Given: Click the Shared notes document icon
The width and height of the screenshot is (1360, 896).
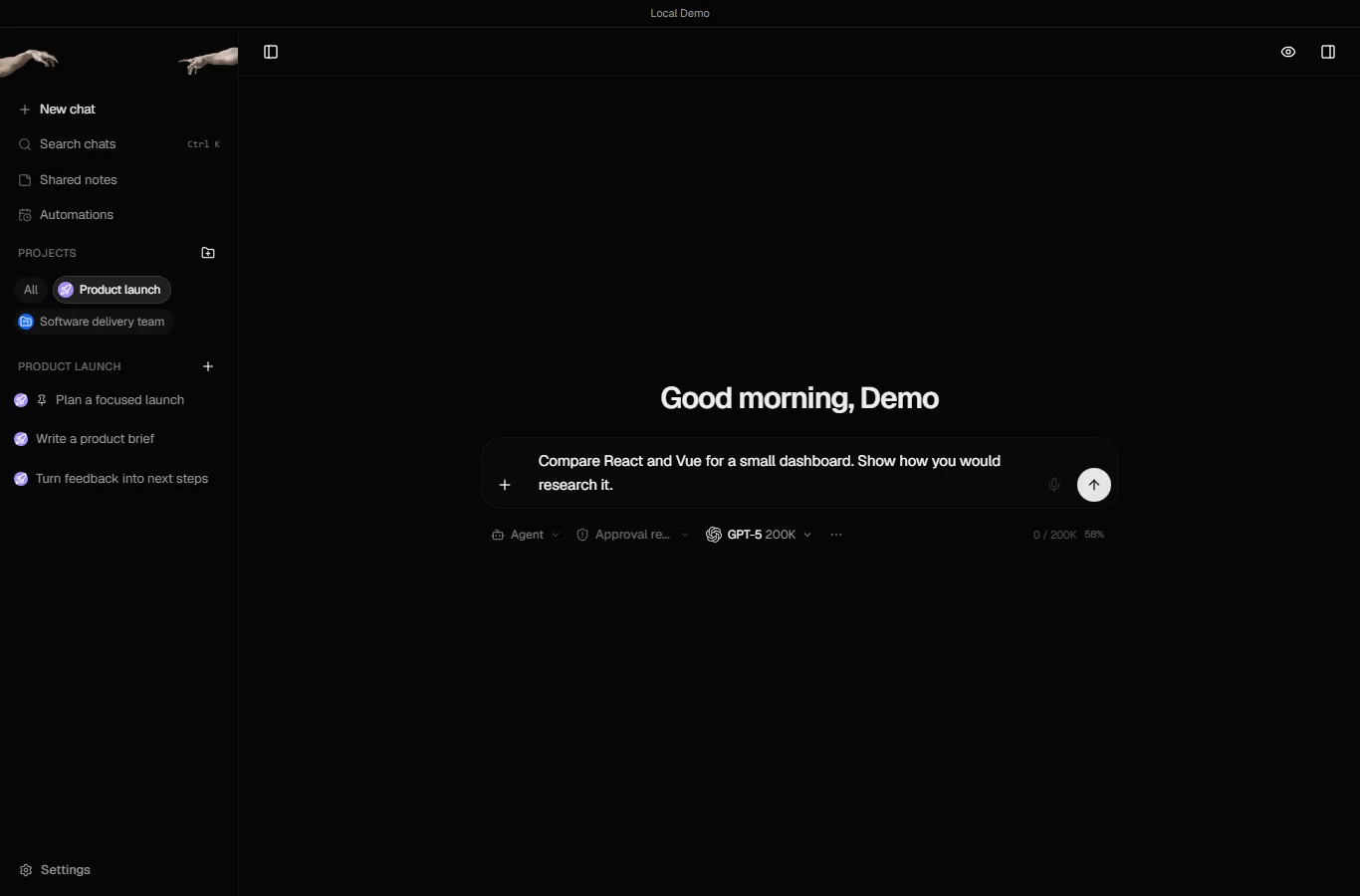Looking at the screenshot, I should (x=25, y=180).
